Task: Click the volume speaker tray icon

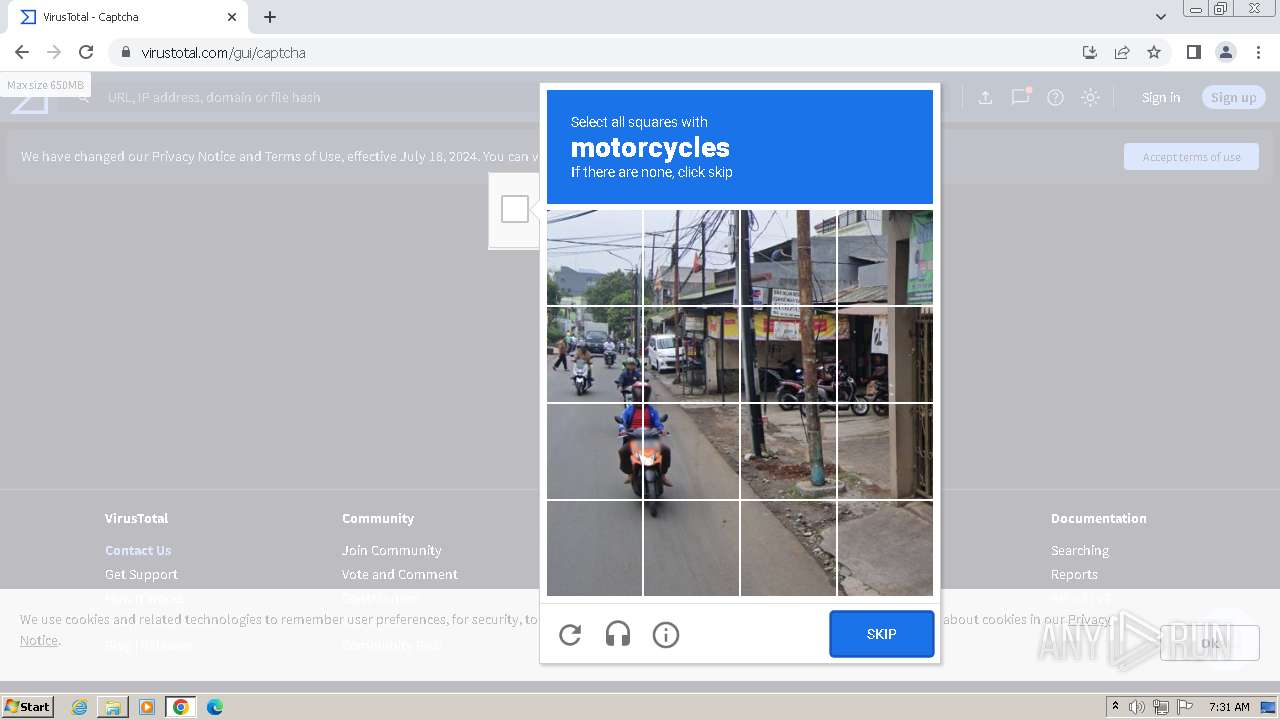Action: (1137, 707)
